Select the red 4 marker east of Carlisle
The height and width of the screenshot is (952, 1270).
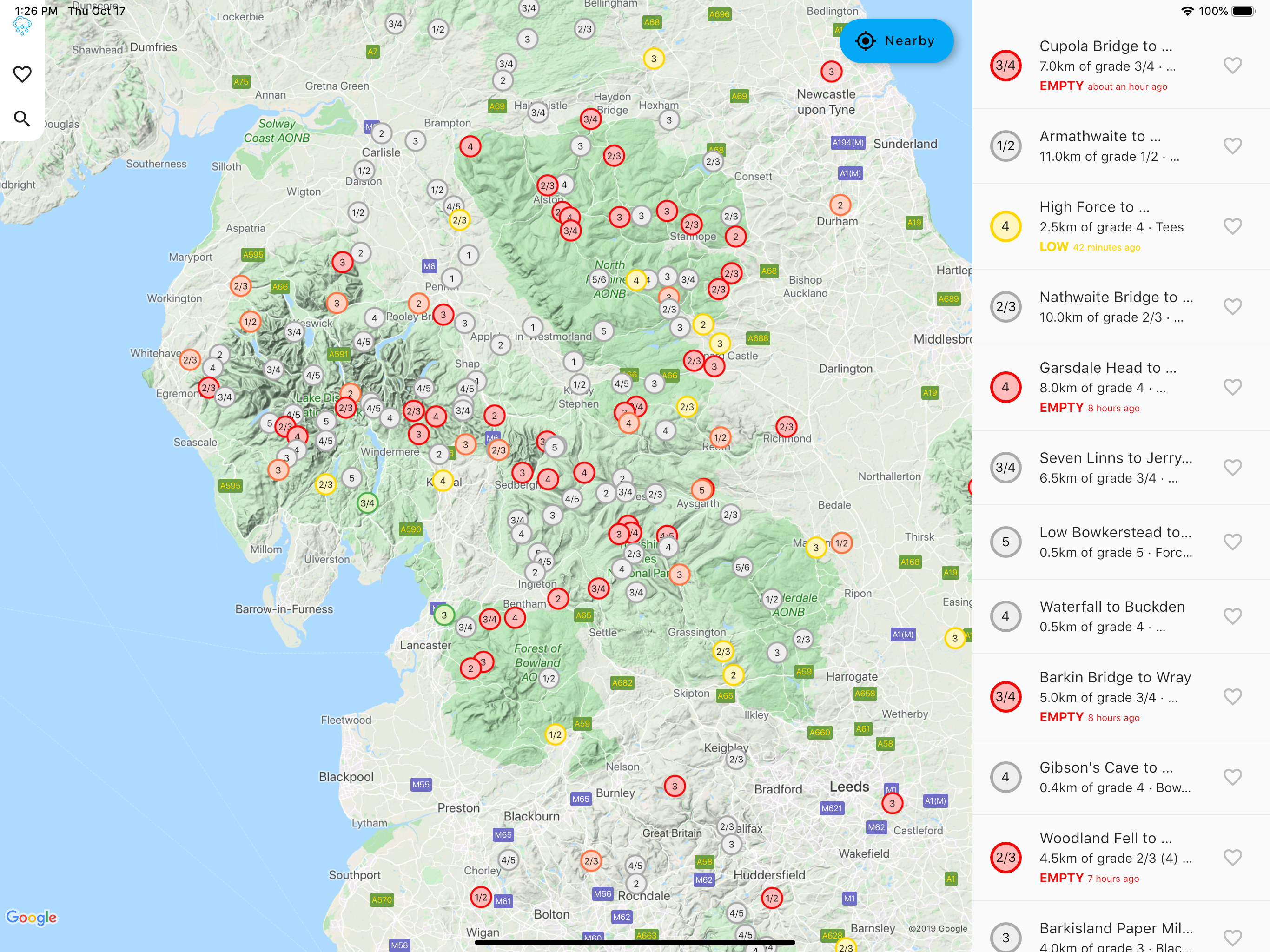coord(470,146)
